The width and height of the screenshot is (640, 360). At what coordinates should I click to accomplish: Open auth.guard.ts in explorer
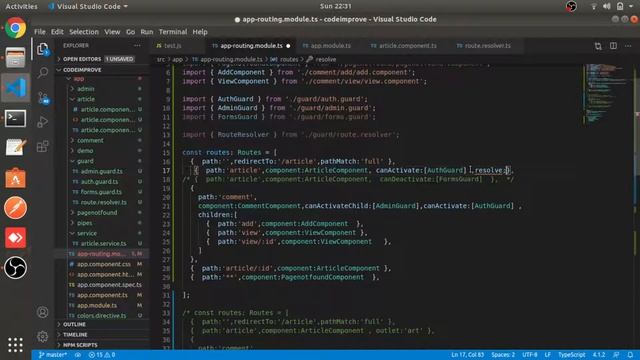99,182
